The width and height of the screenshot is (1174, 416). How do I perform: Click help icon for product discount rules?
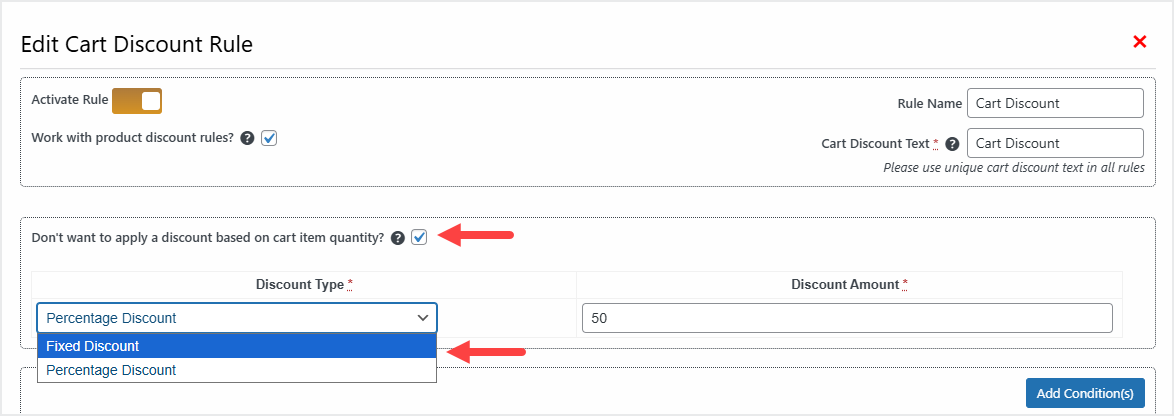tap(247, 138)
